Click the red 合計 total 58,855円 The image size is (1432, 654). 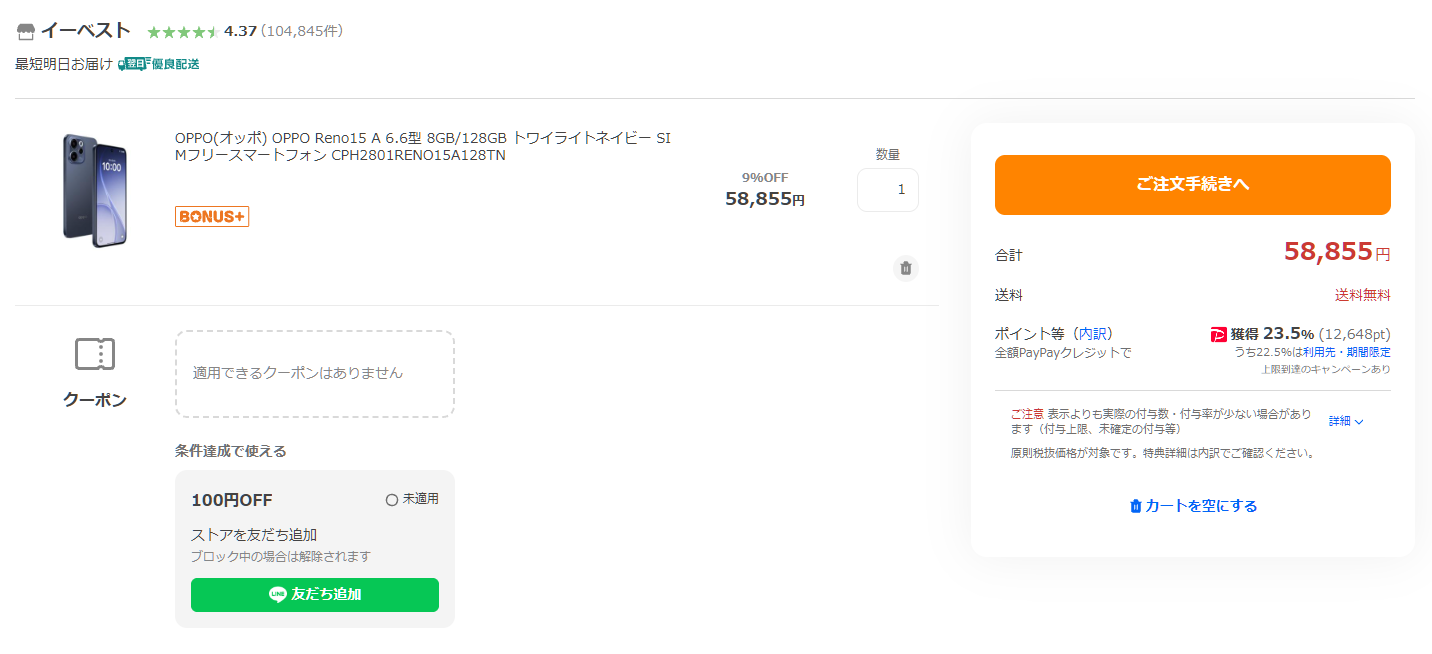(x=1337, y=252)
